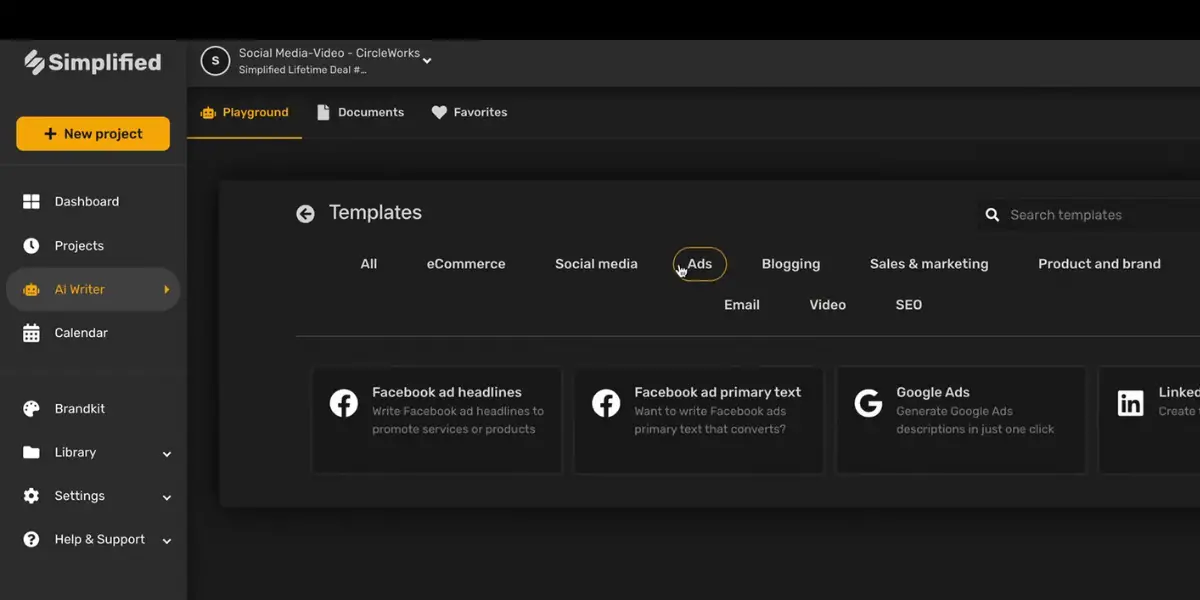Select the Blogging category

[x=791, y=264]
